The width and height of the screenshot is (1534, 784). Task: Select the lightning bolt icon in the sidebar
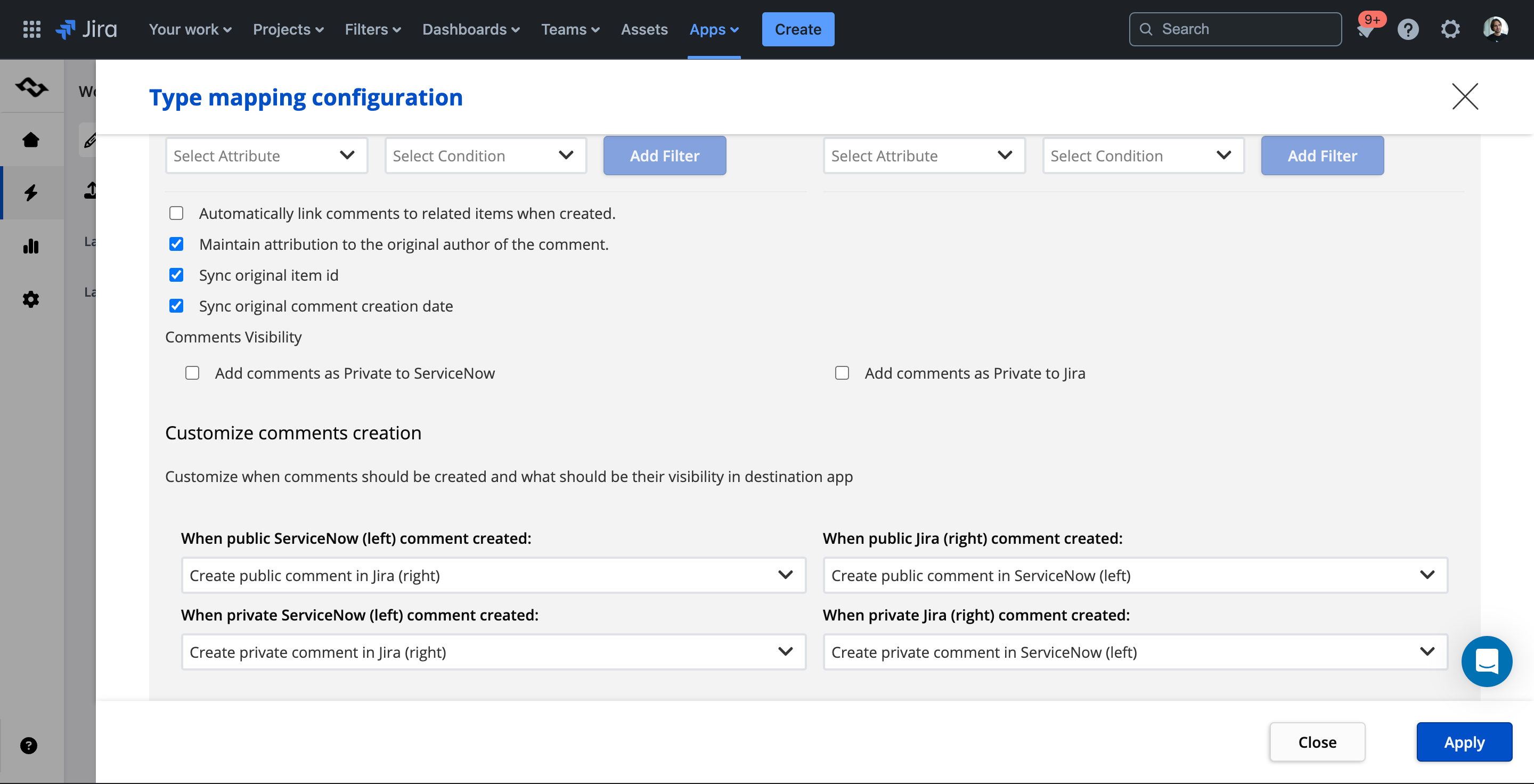click(31, 192)
